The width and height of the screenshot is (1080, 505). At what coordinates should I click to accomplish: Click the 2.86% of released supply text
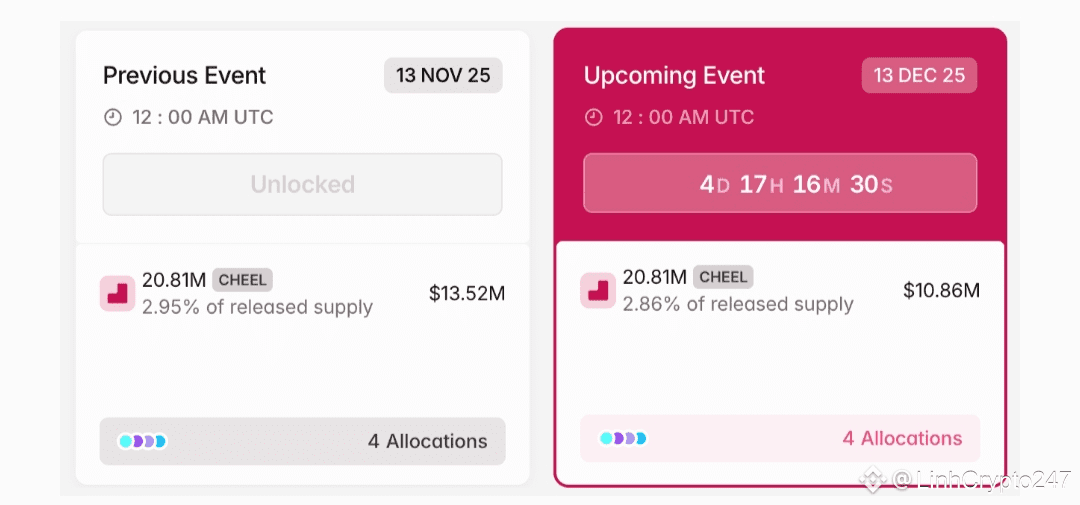(738, 304)
